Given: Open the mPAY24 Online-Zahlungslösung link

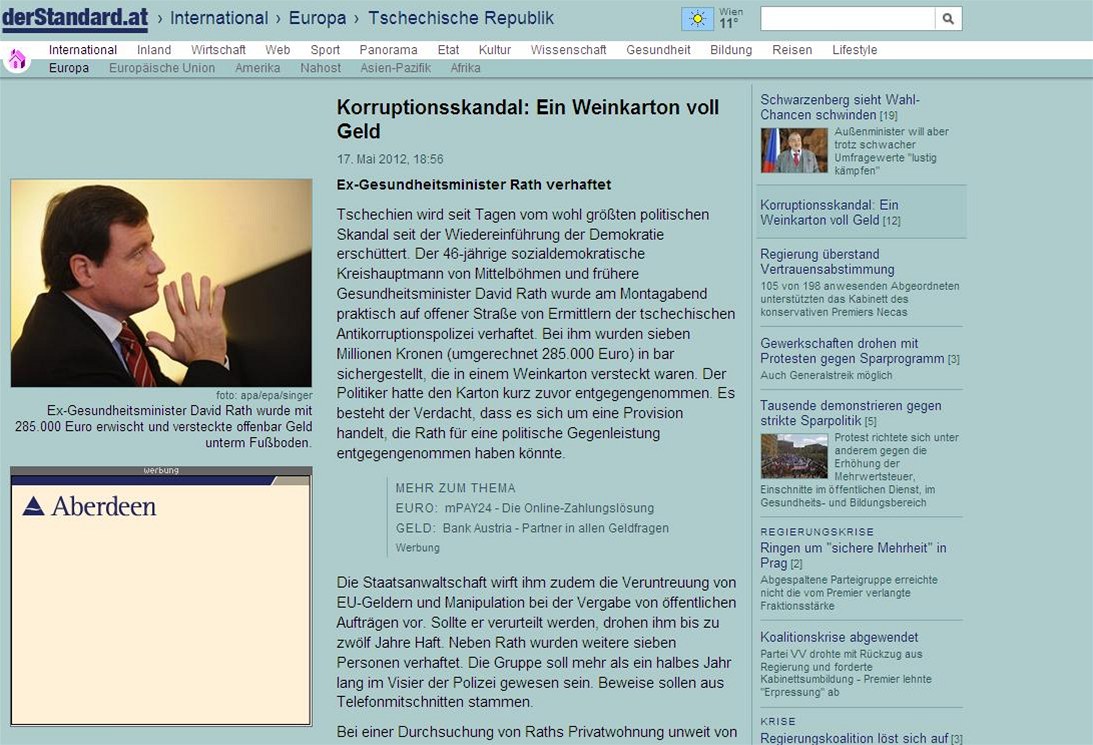Looking at the screenshot, I should (x=549, y=508).
